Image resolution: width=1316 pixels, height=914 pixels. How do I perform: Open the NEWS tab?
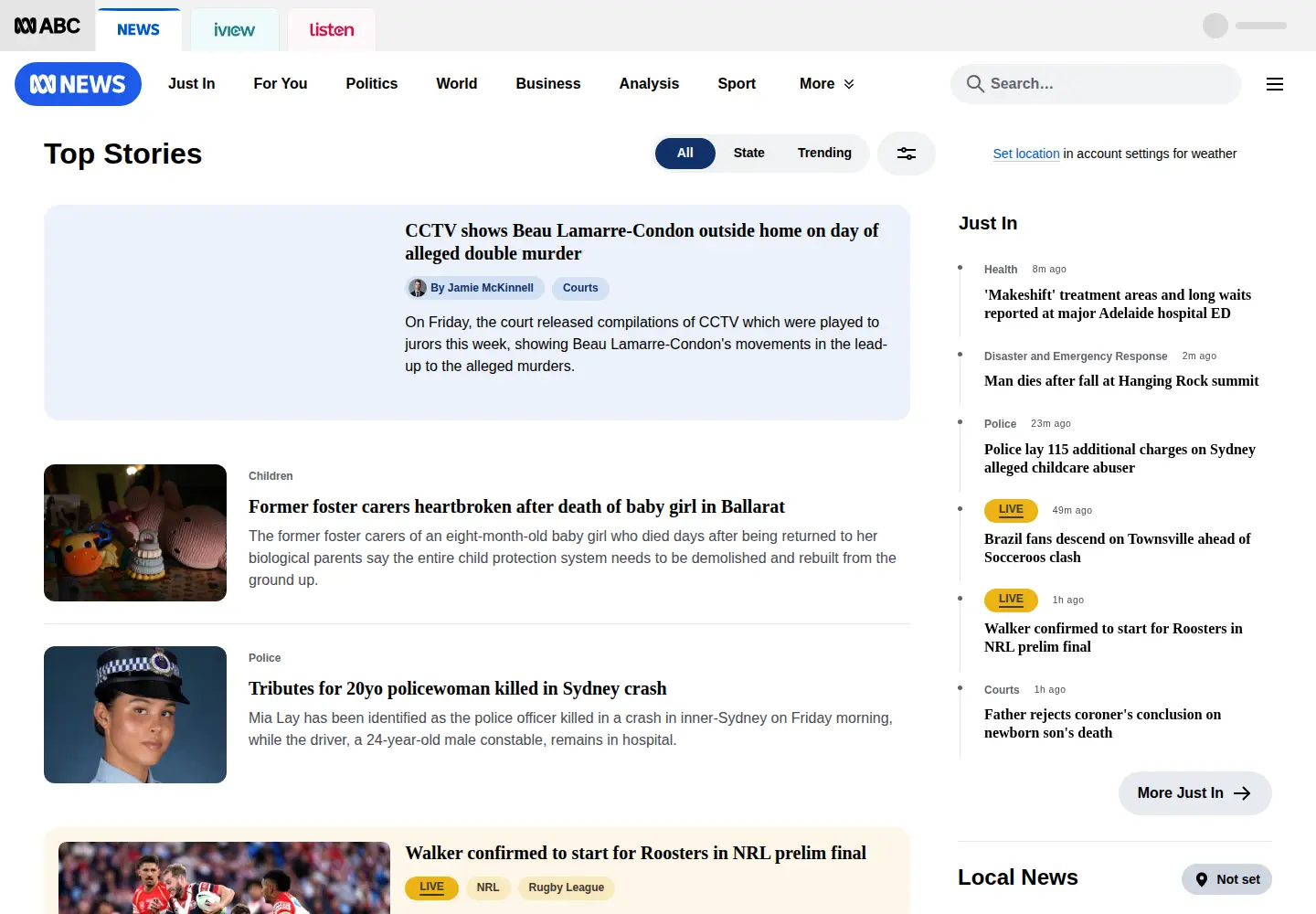(x=138, y=30)
